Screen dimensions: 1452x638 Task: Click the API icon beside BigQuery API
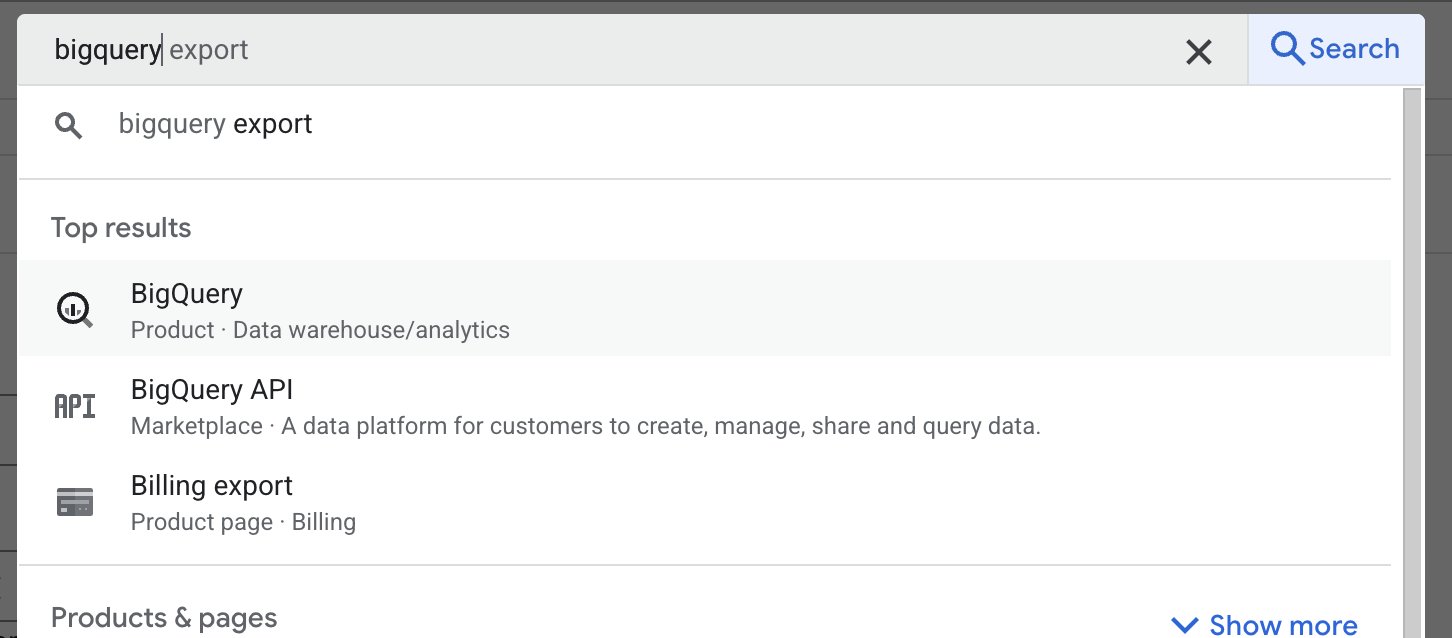[74, 406]
